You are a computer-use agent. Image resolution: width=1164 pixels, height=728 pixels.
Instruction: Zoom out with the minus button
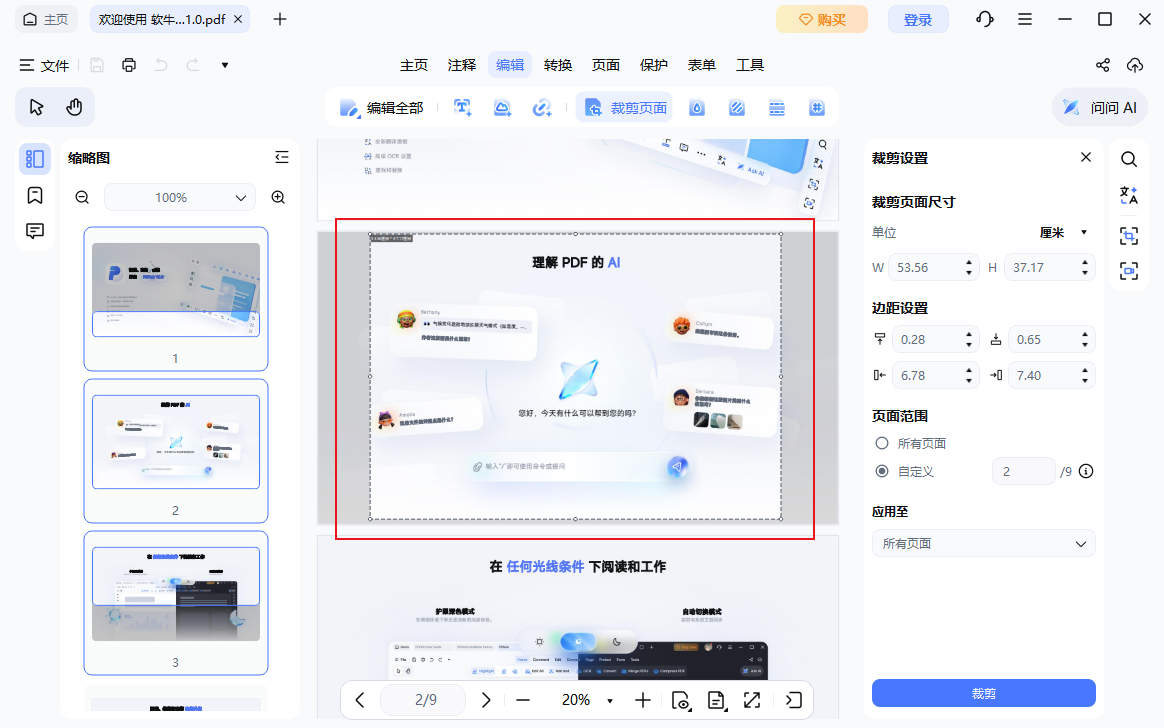click(523, 700)
